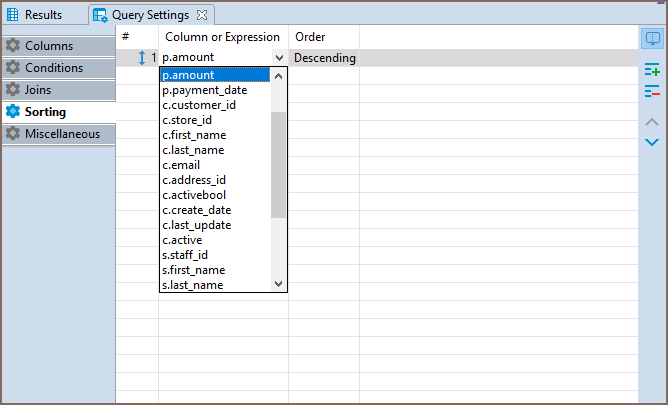Click the add sorting row icon
This screenshot has width=668, height=405.
click(x=652, y=69)
